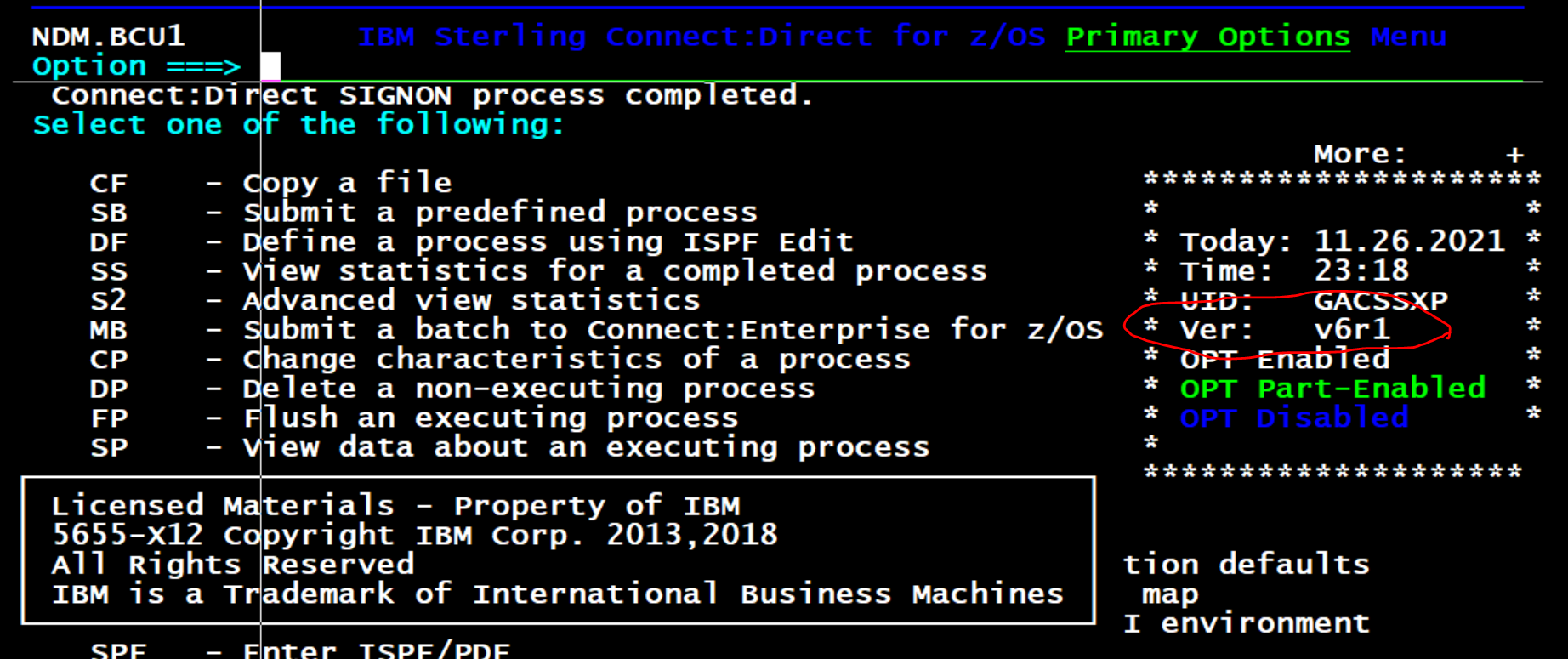Image resolution: width=1568 pixels, height=659 pixels.
Task: Click the SIGNON process completed message
Action: (432, 95)
